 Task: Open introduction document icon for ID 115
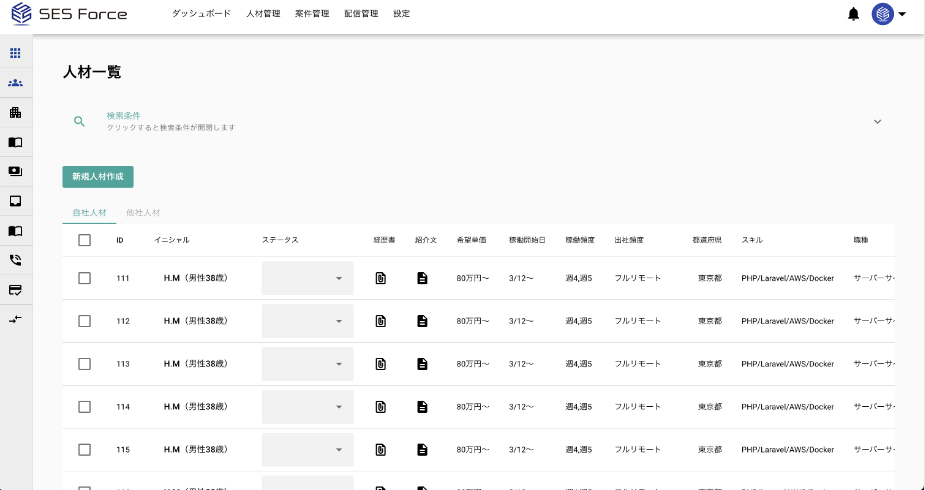(x=422, y=450)
